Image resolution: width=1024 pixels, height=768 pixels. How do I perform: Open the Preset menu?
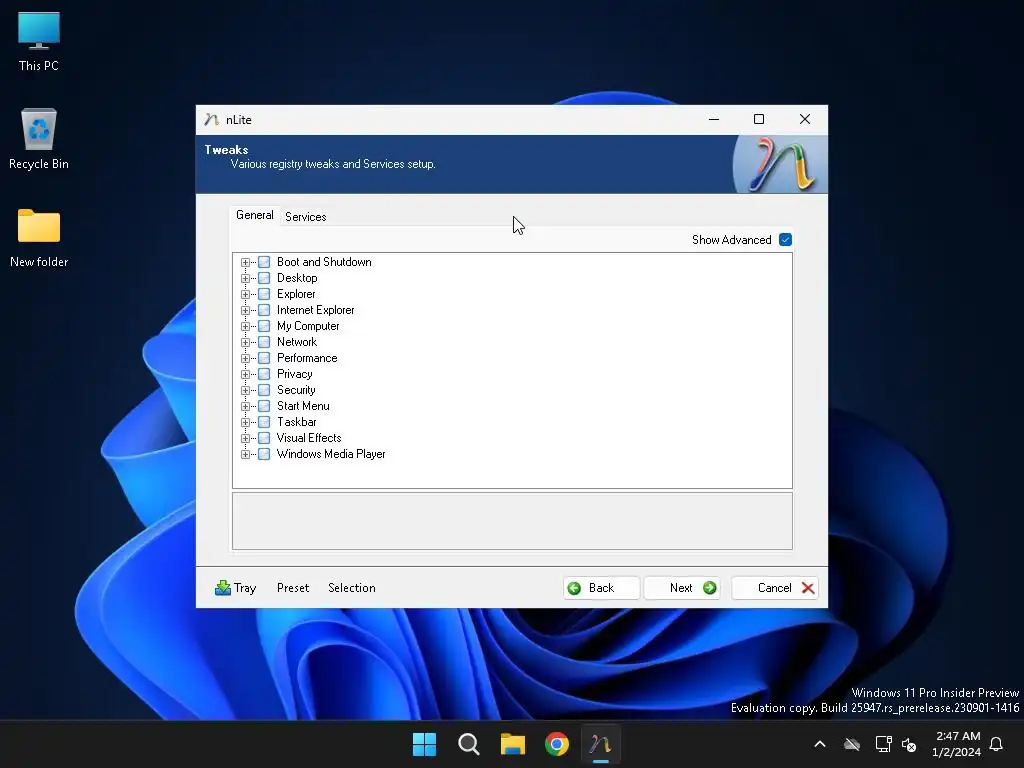point(293,588)
